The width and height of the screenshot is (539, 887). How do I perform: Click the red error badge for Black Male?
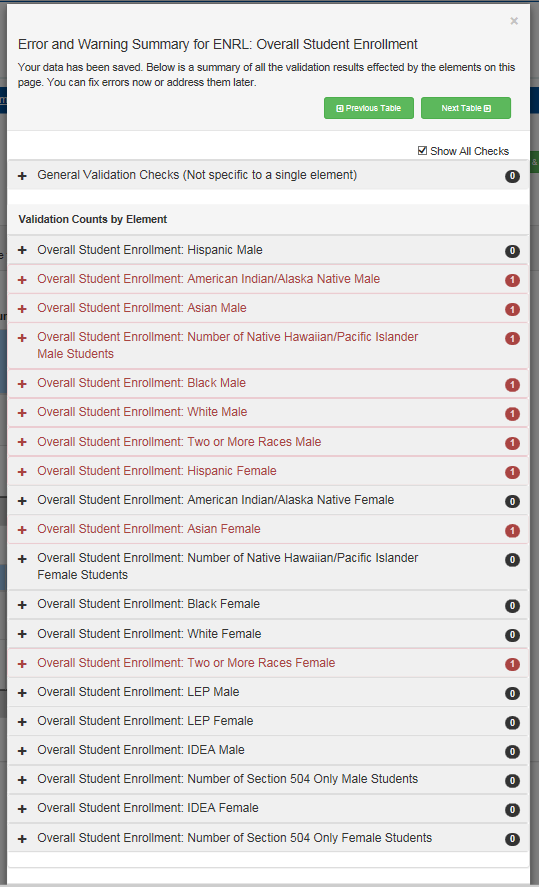(x=512, y=385)
